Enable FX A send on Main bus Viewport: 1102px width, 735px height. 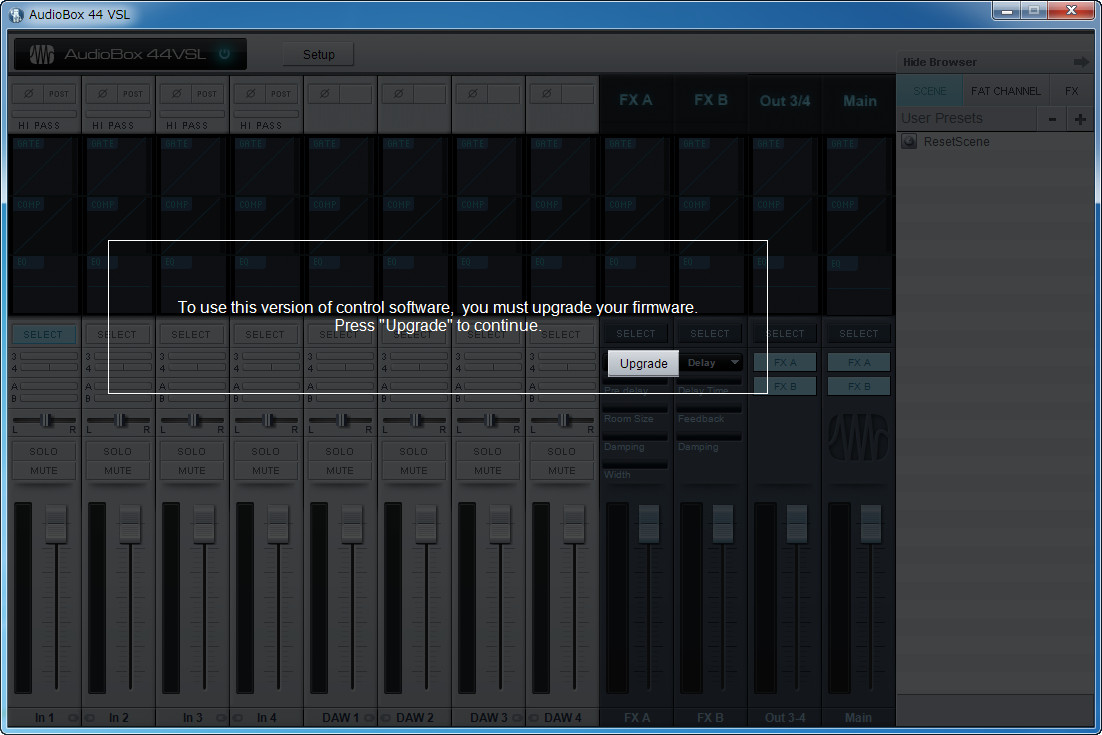coord(859,363)
